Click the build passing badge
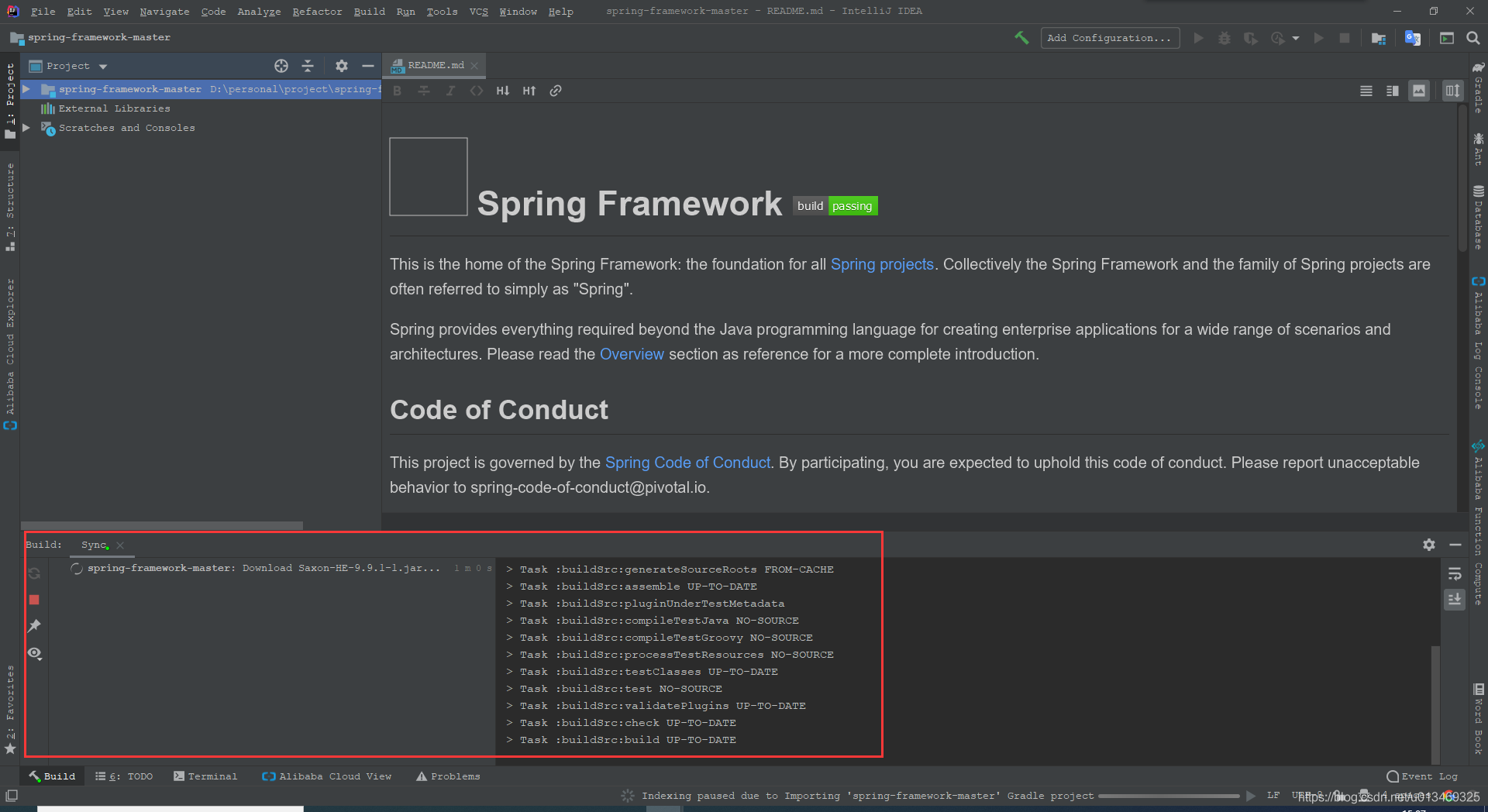This screenshot has height=812, width=1488. (835, 206)
